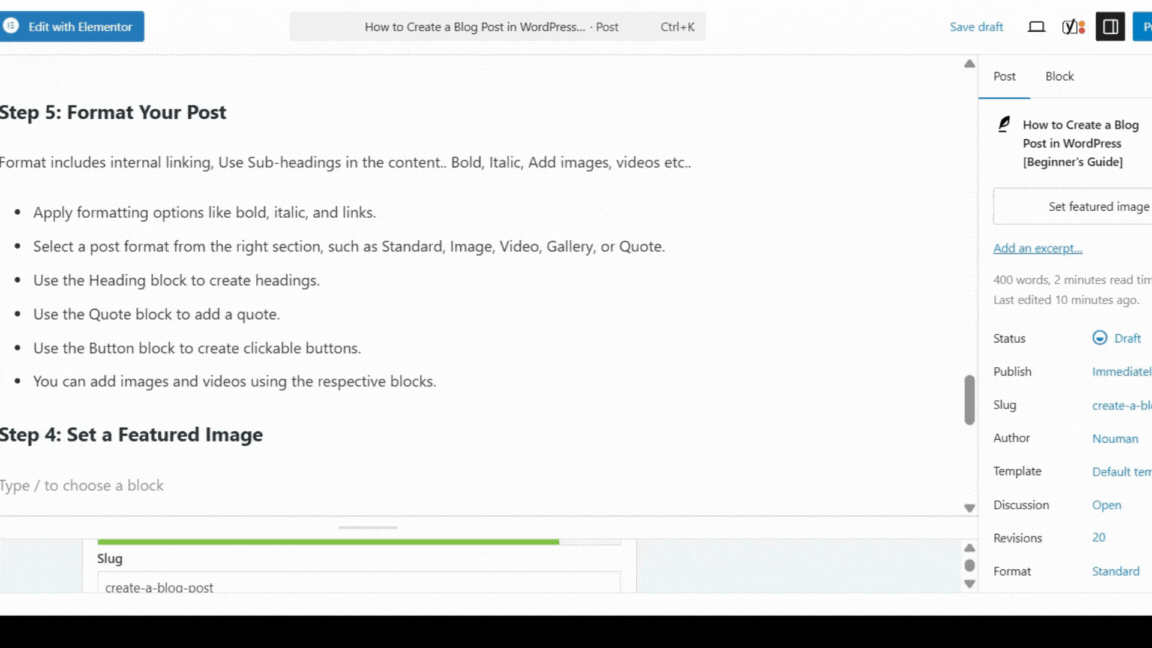Click the Add an excerpt link
Viewport: 1152px width, 648px height.
pyautogui.click(x=1037, y=248)
